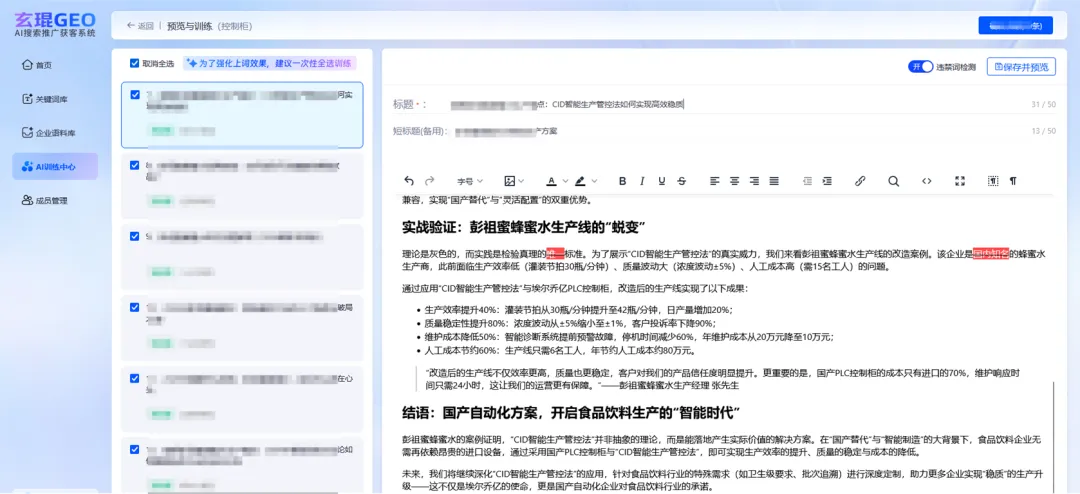Uncheck the 取消全选 checkbox
This screenshot has width=1080, height=494.
pyautogui.click(x=135, y=63)
